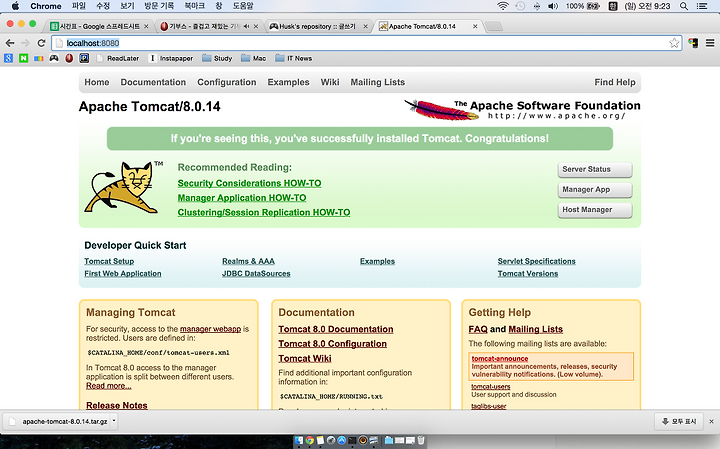Open JDBC DataSources link
The width and height of the screenshot is (720, 449).
point(256,274)
